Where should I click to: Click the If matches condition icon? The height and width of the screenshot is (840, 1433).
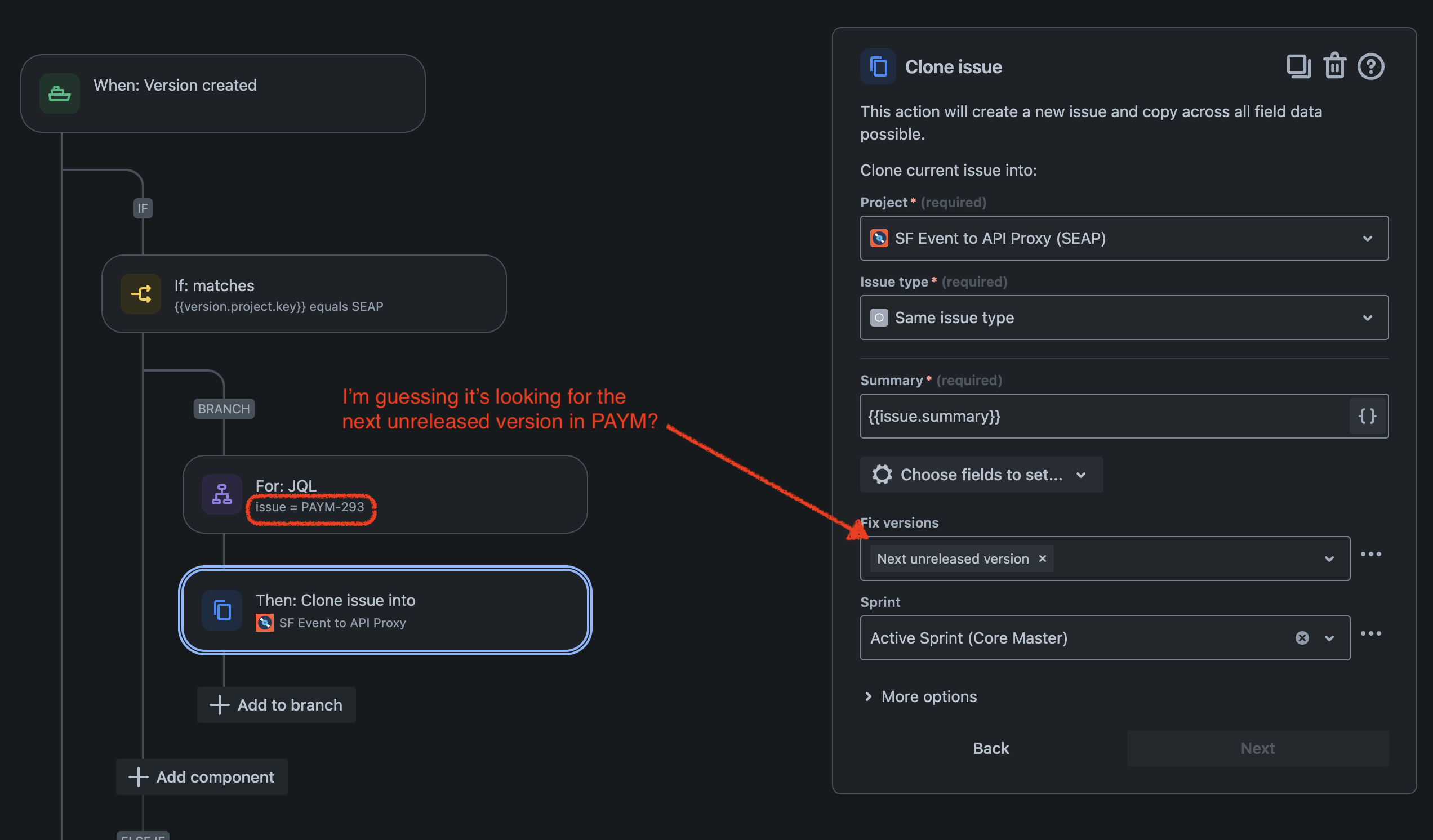click(x=140, y=294)
